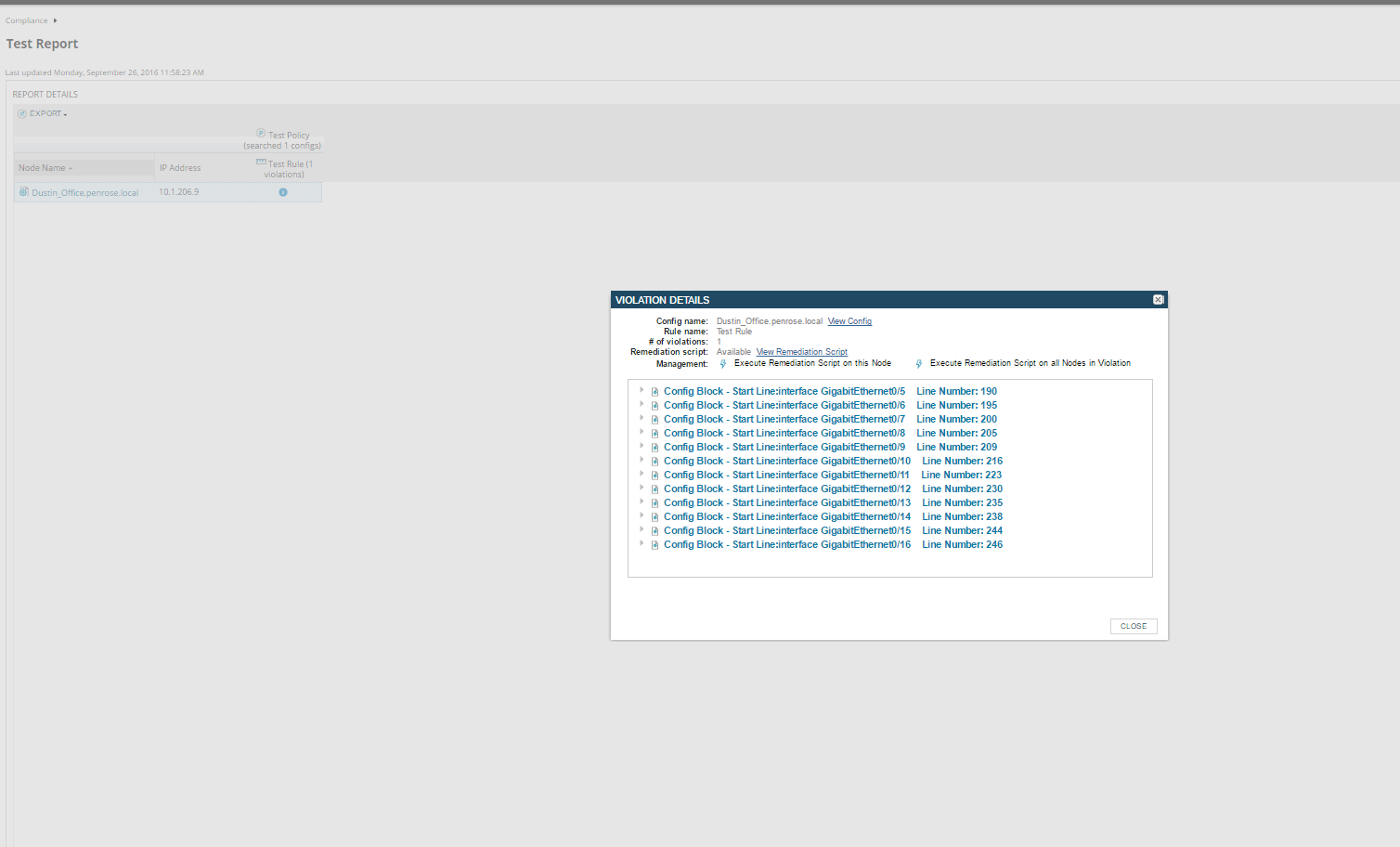
Task: Click the CLOSE button in dialog
Action: [x=1134, y=626]
